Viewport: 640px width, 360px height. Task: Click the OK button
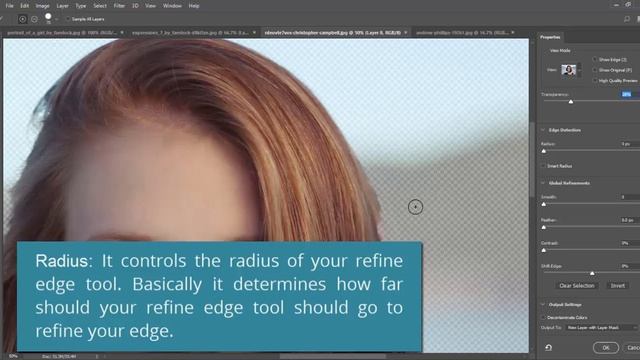(x=606, y=348)
